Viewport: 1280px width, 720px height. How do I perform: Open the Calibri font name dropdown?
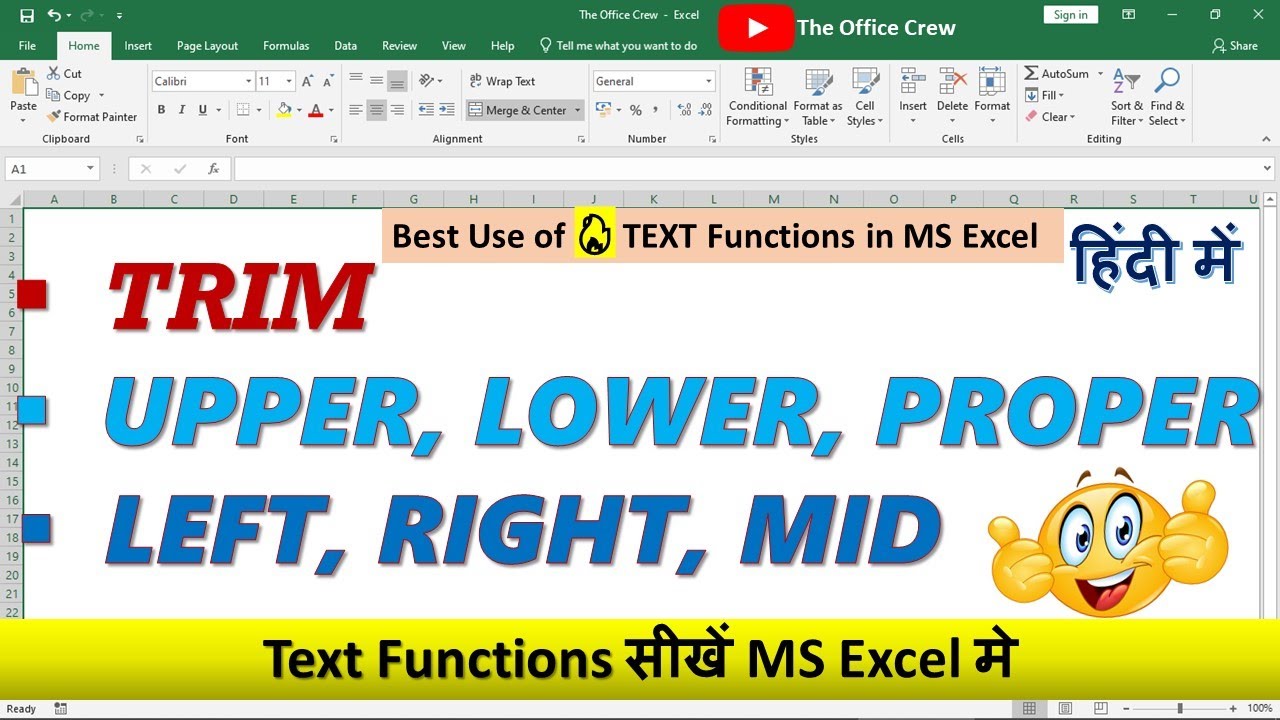[249, 81]
